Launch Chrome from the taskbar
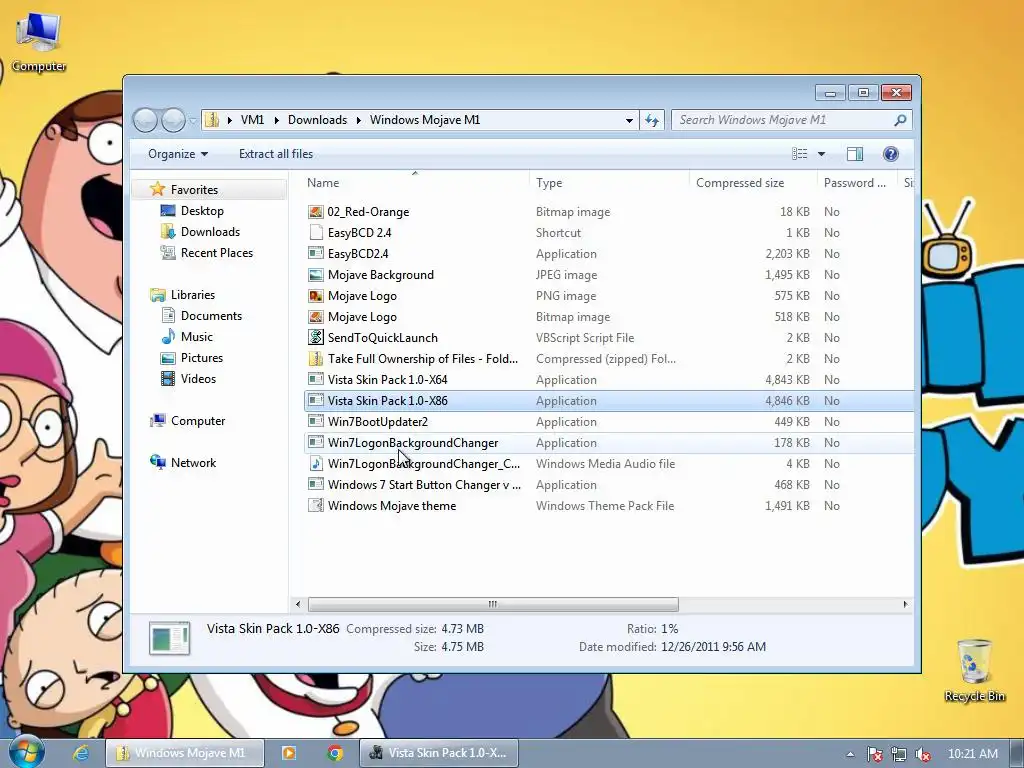This screenshot has width=1024, height=768. coord(335,753)
